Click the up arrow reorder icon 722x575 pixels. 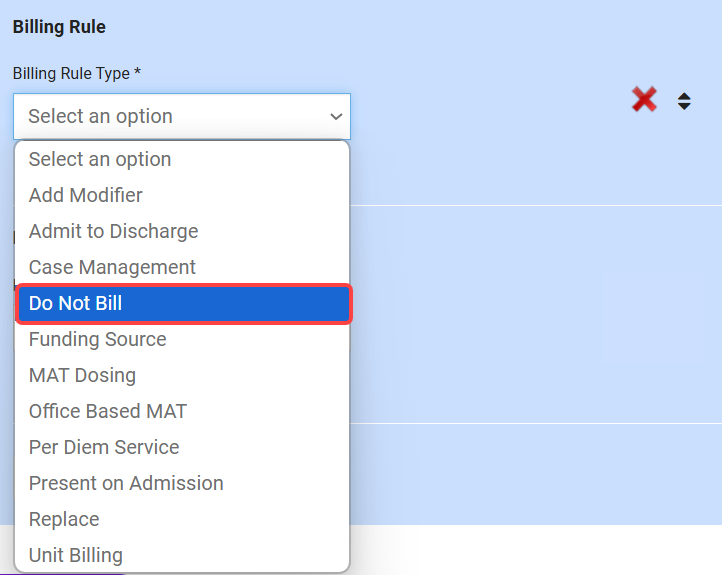[x=684, y=96]
